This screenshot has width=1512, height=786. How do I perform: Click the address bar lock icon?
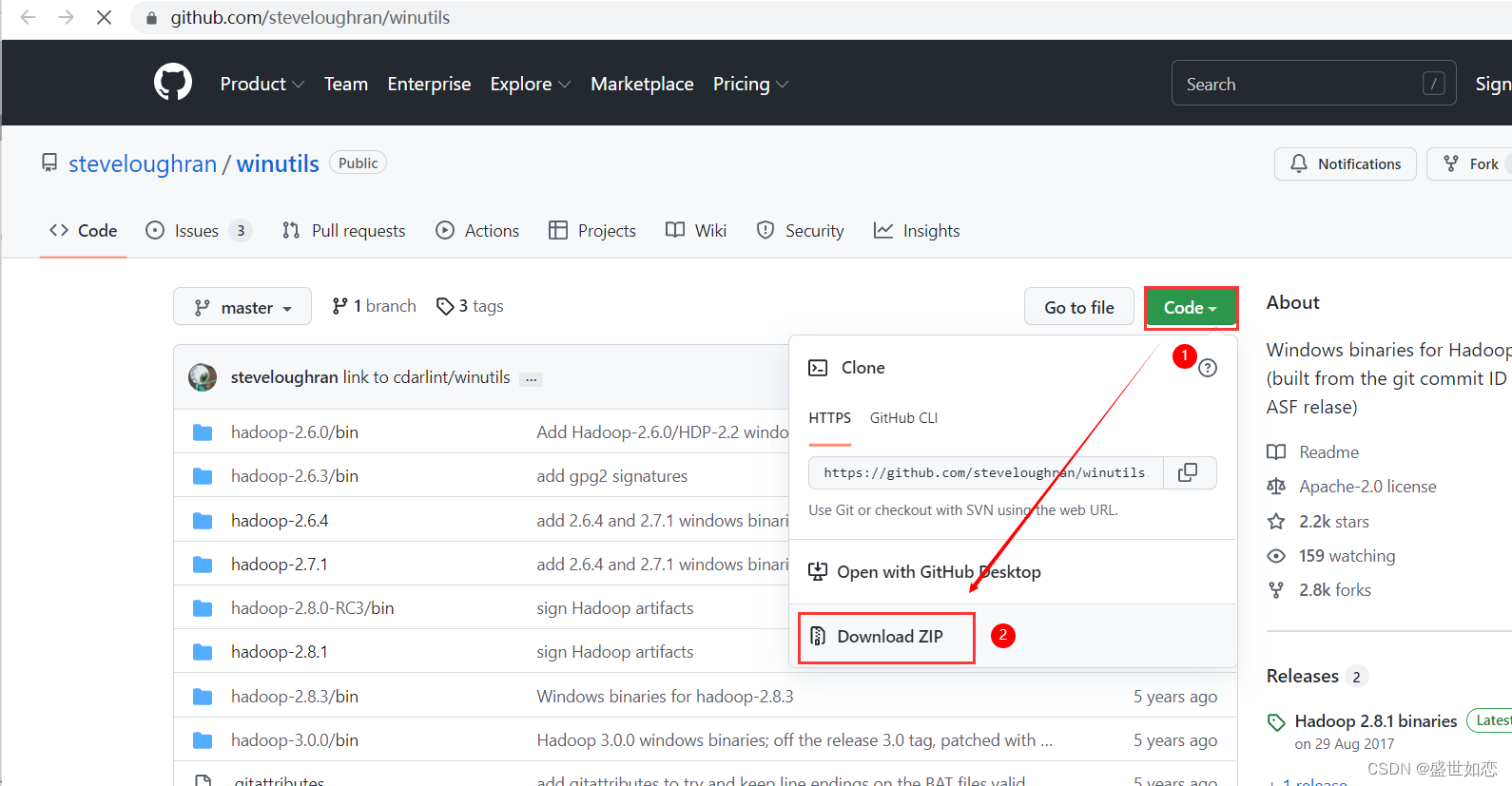tap(151, 18)
